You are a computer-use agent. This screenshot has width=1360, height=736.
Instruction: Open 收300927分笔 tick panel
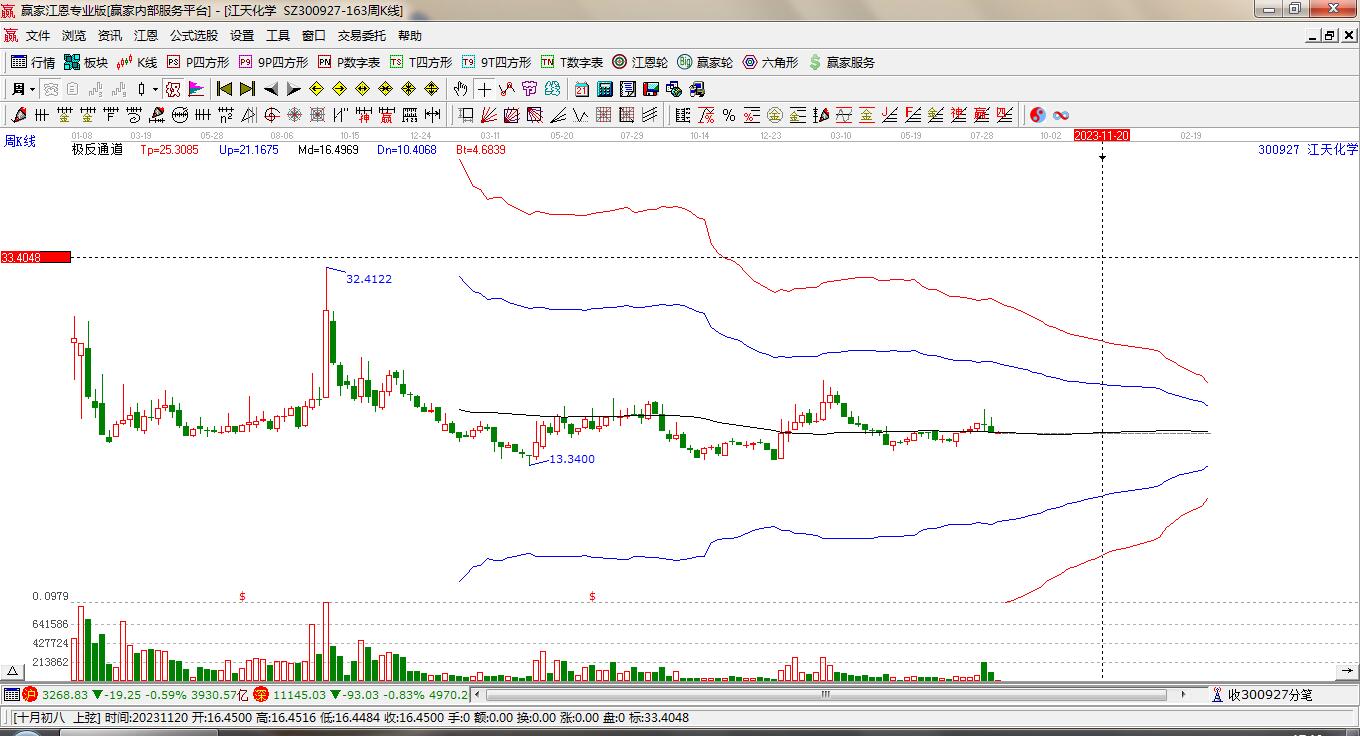(x=1260, y=694)
